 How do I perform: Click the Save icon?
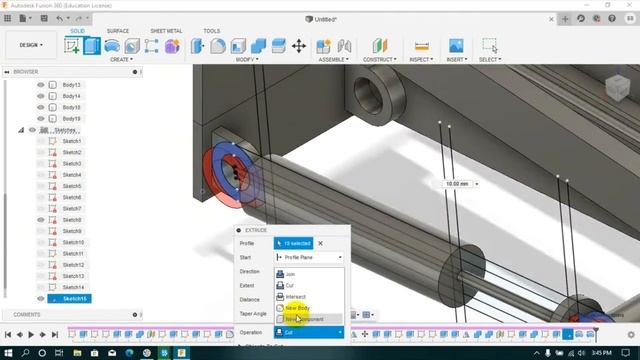click(x=44, y=18)
